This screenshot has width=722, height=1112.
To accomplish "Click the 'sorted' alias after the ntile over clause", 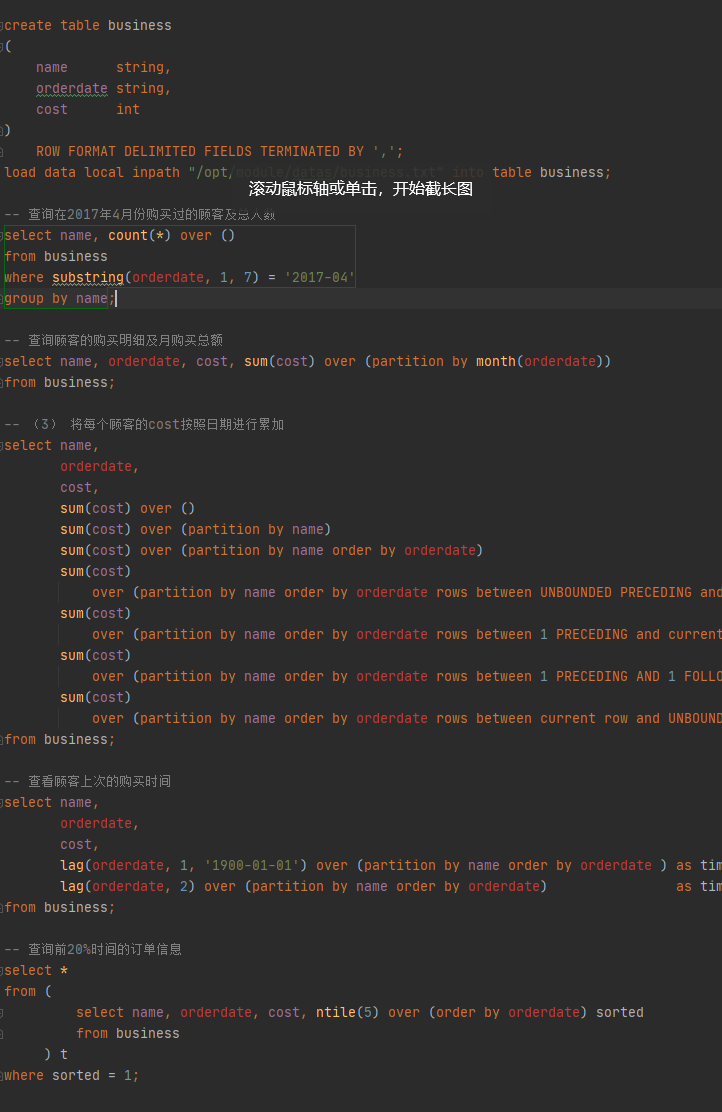I will 620,1013.
